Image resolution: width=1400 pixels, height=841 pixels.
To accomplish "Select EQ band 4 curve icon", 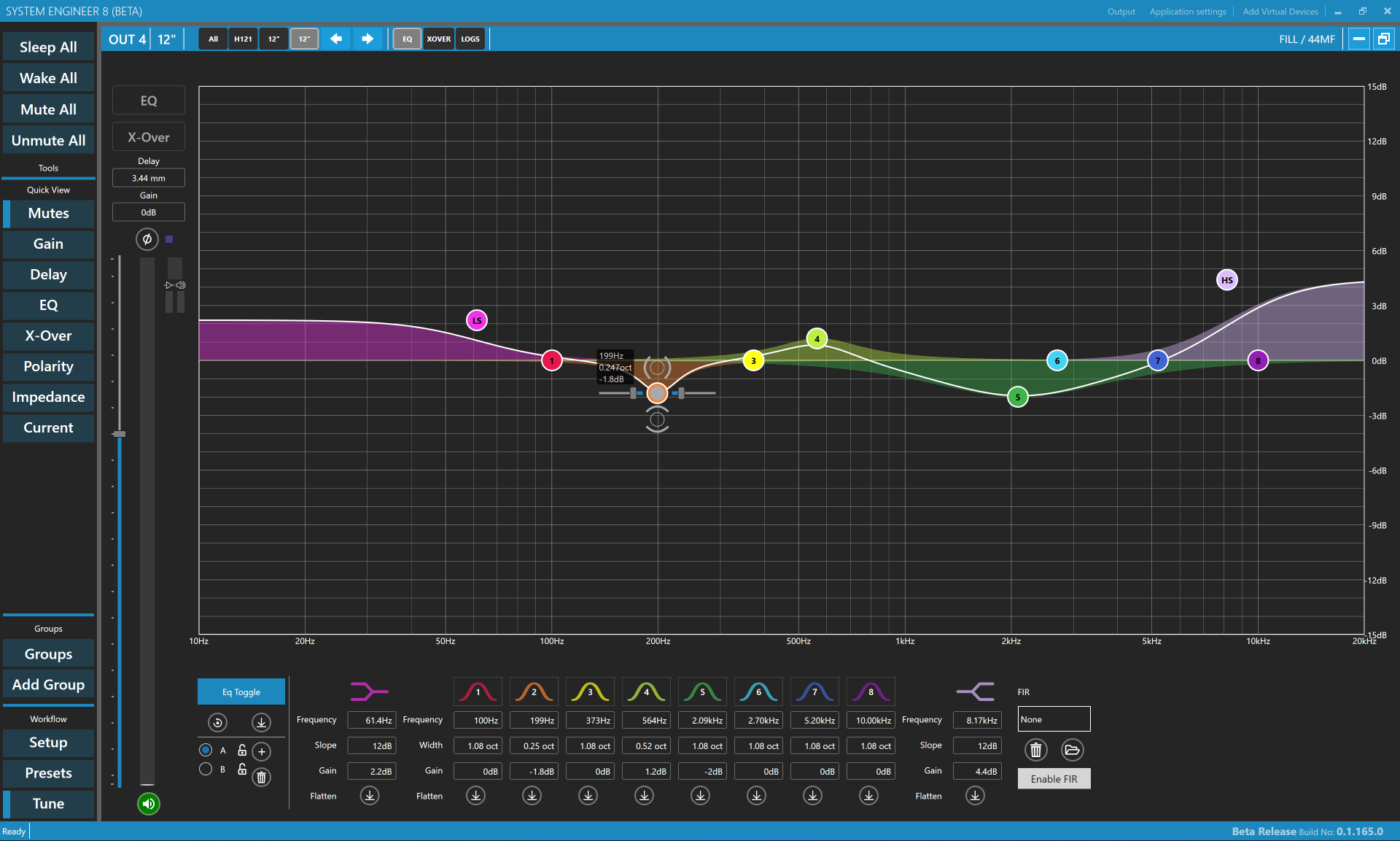I will pyautogui.click(x=647, y=691).
